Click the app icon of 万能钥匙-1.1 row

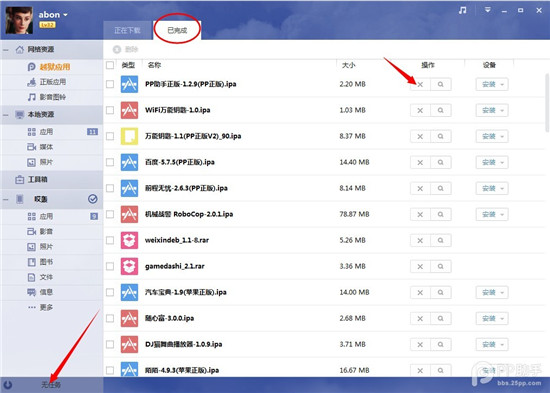click(129, 136)
